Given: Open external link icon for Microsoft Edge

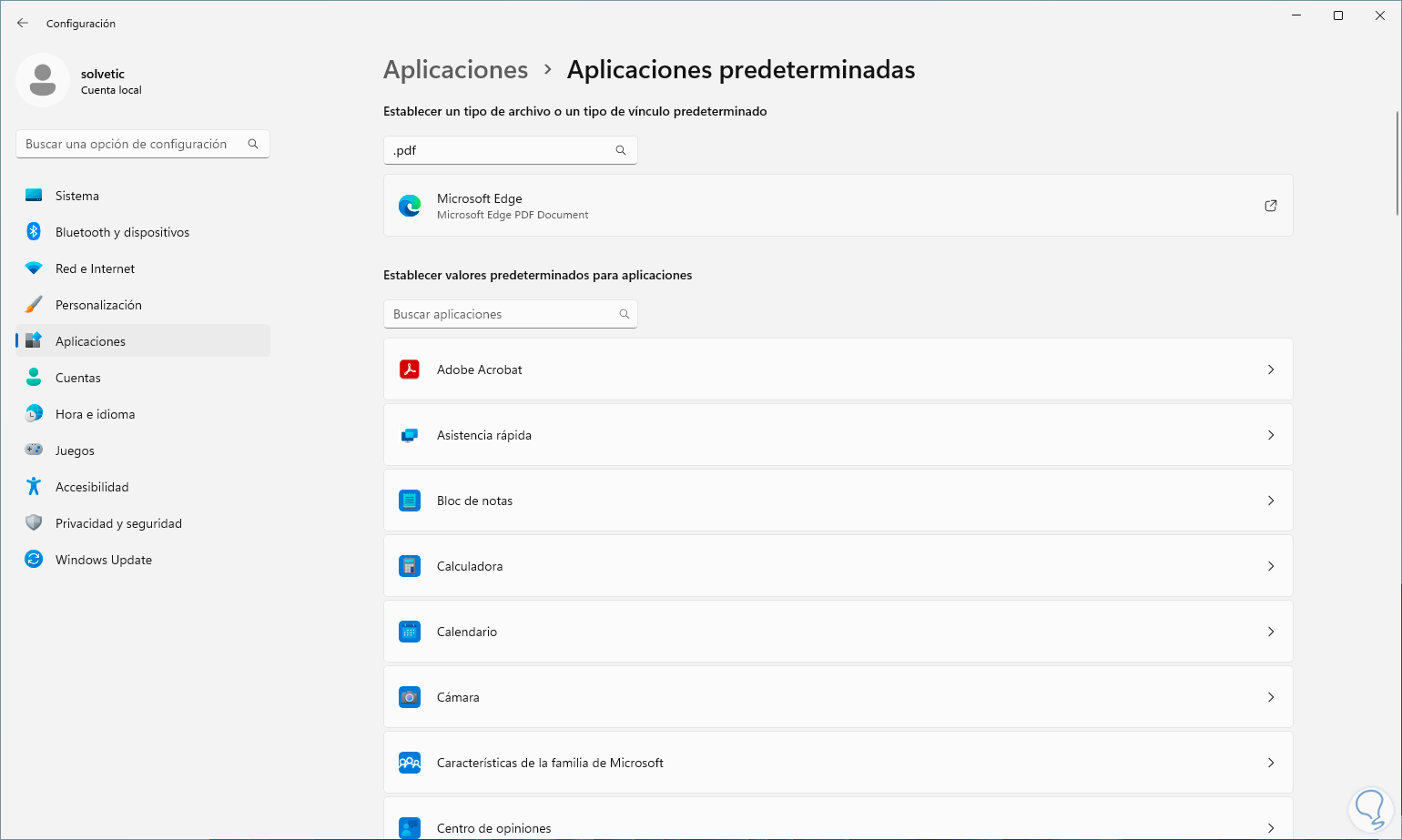Looking at the screenshot, I should click(x=1271, y=206).
